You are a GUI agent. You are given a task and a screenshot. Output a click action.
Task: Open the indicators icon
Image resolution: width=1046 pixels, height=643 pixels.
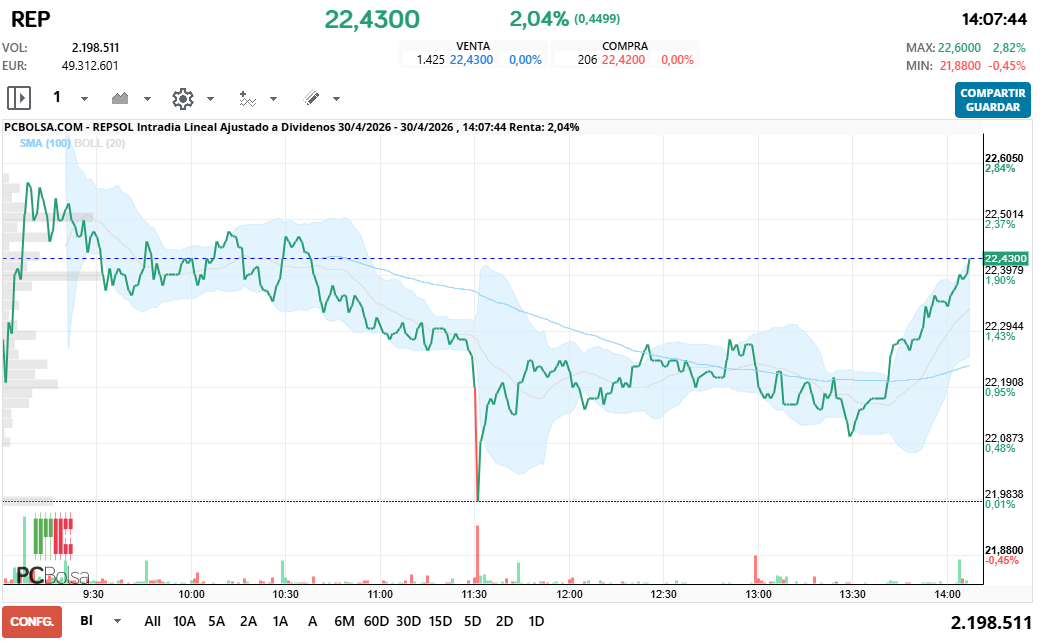[247, 99]
